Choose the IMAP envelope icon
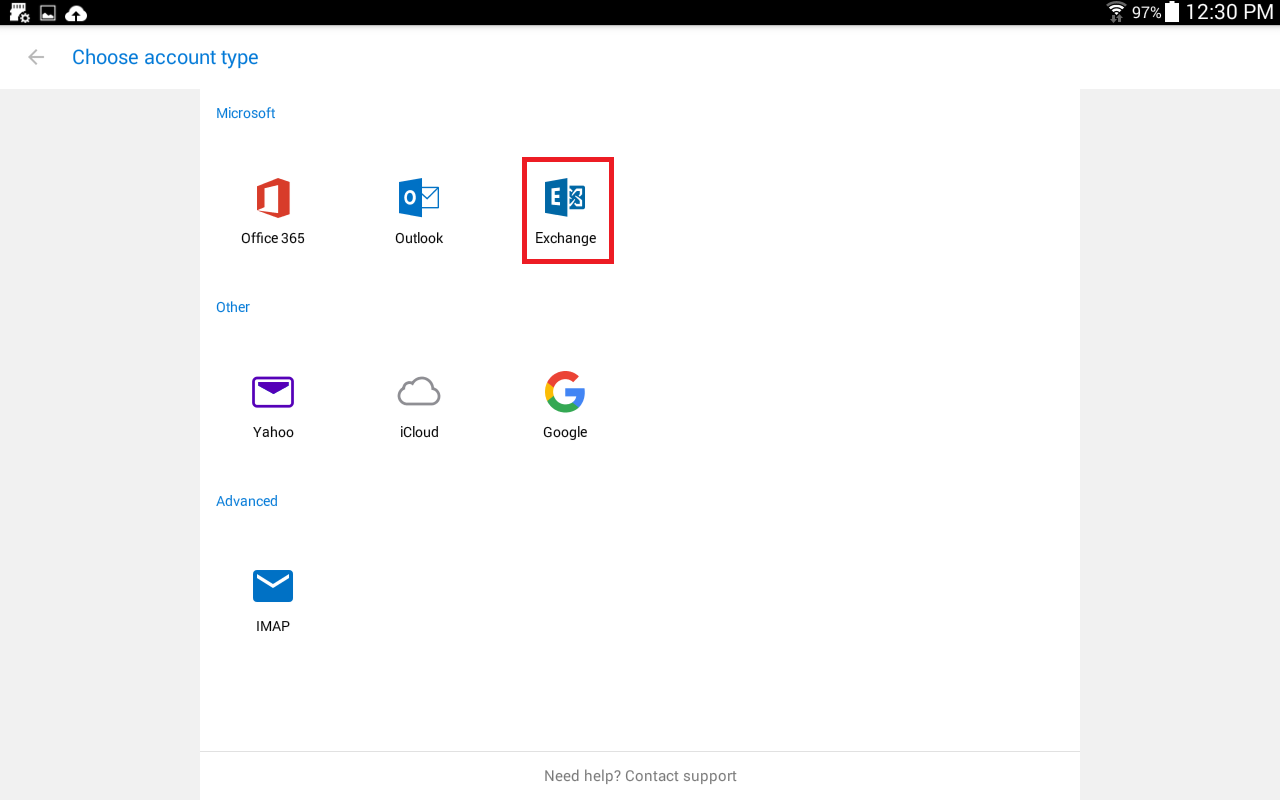Viewport: 1280px width, 800px height. point(273,586)
